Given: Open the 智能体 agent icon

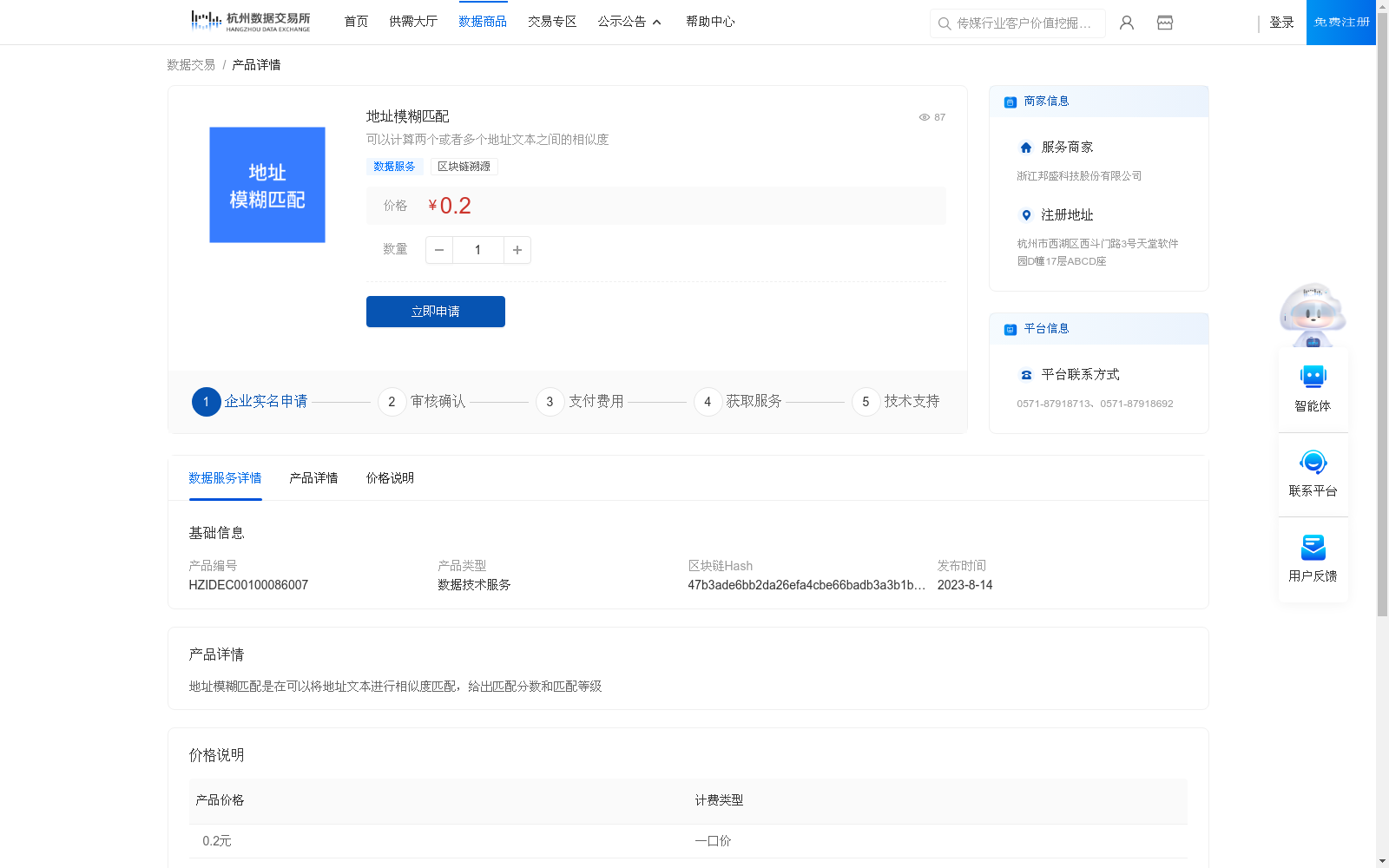Looking at the screenshot, I should tap(1313, 377).
